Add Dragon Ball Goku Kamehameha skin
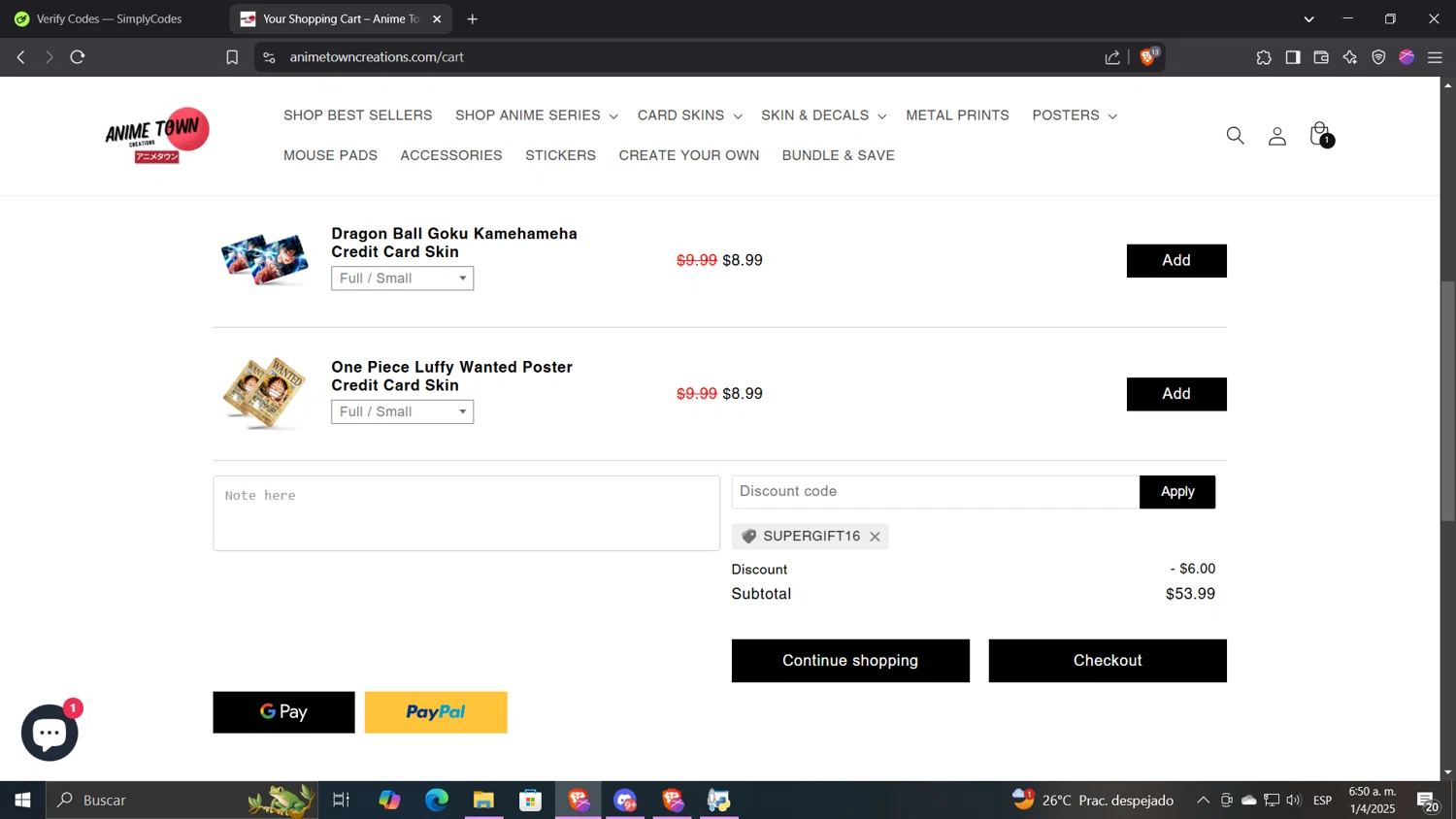1456x819 pixels. click(x=1176, y=260)
